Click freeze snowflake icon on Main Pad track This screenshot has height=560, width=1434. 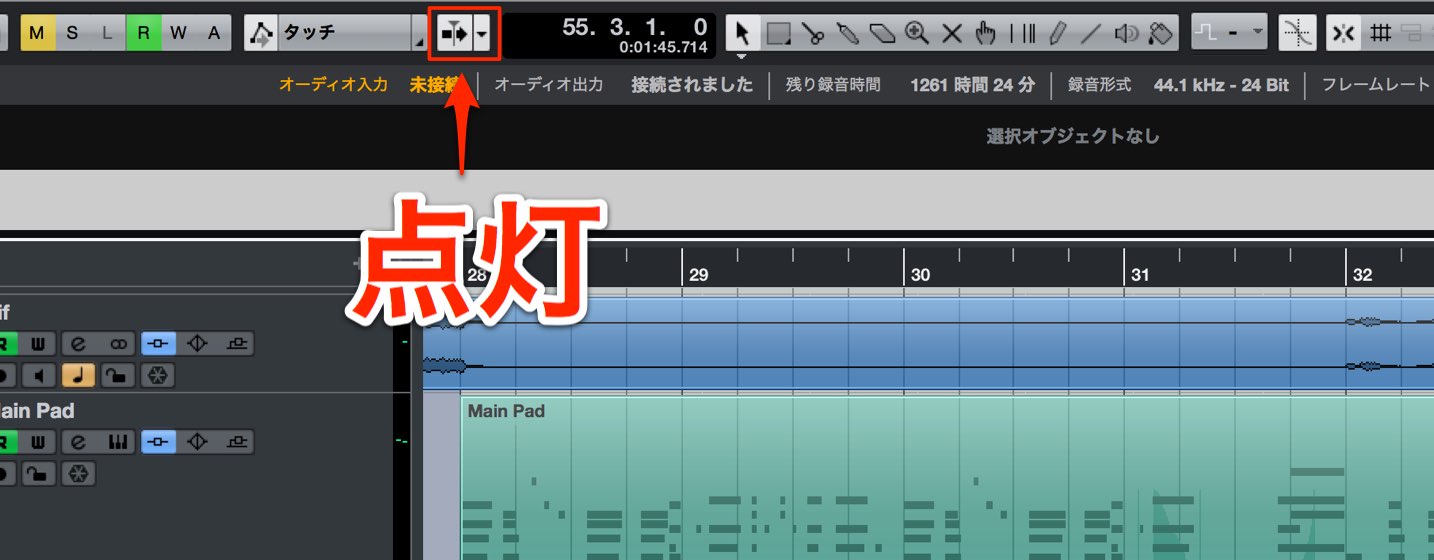(x=78, y=473)
